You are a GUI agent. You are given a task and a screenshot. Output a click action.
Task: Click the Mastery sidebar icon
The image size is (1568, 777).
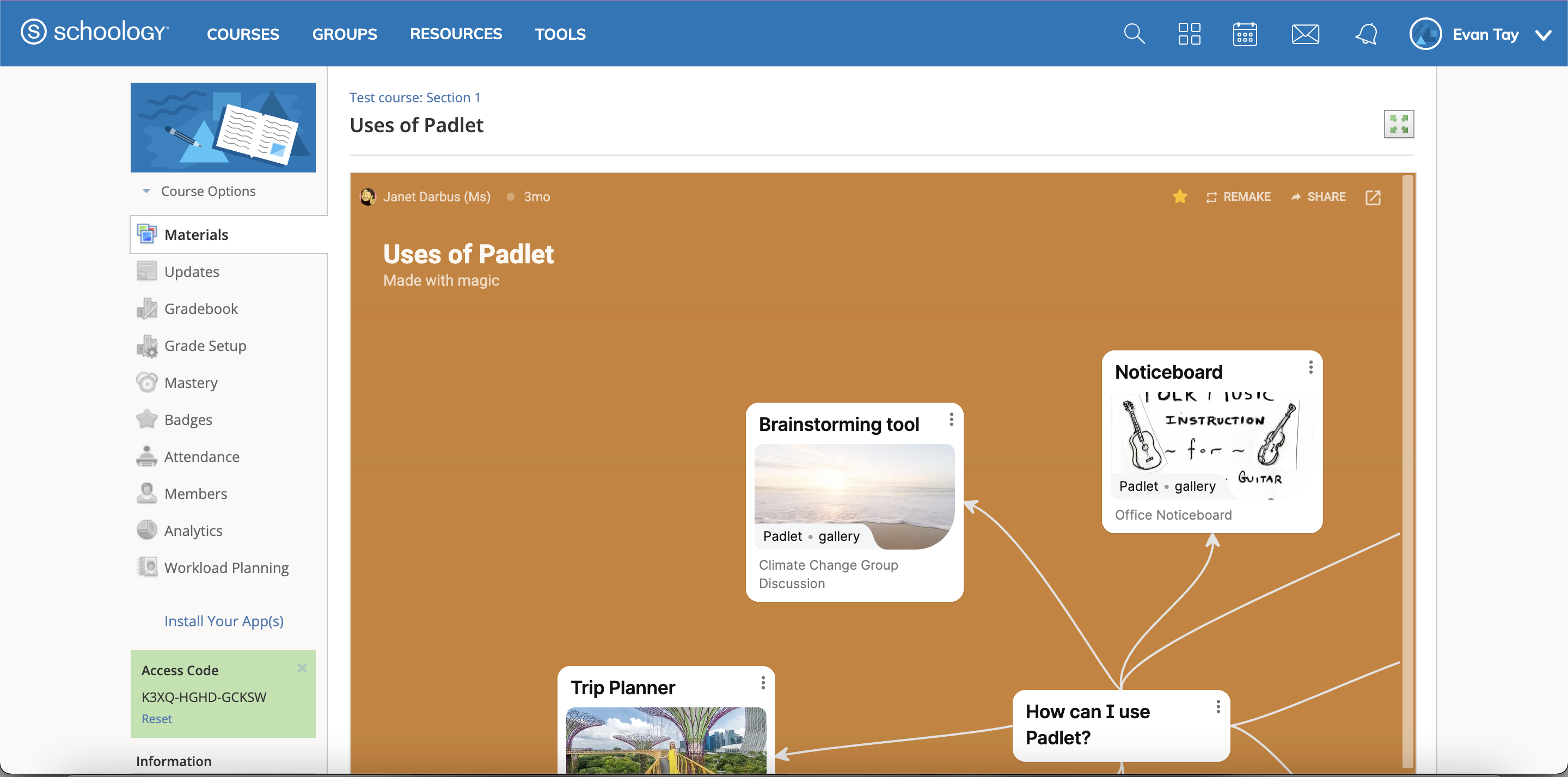pos(146,383)
